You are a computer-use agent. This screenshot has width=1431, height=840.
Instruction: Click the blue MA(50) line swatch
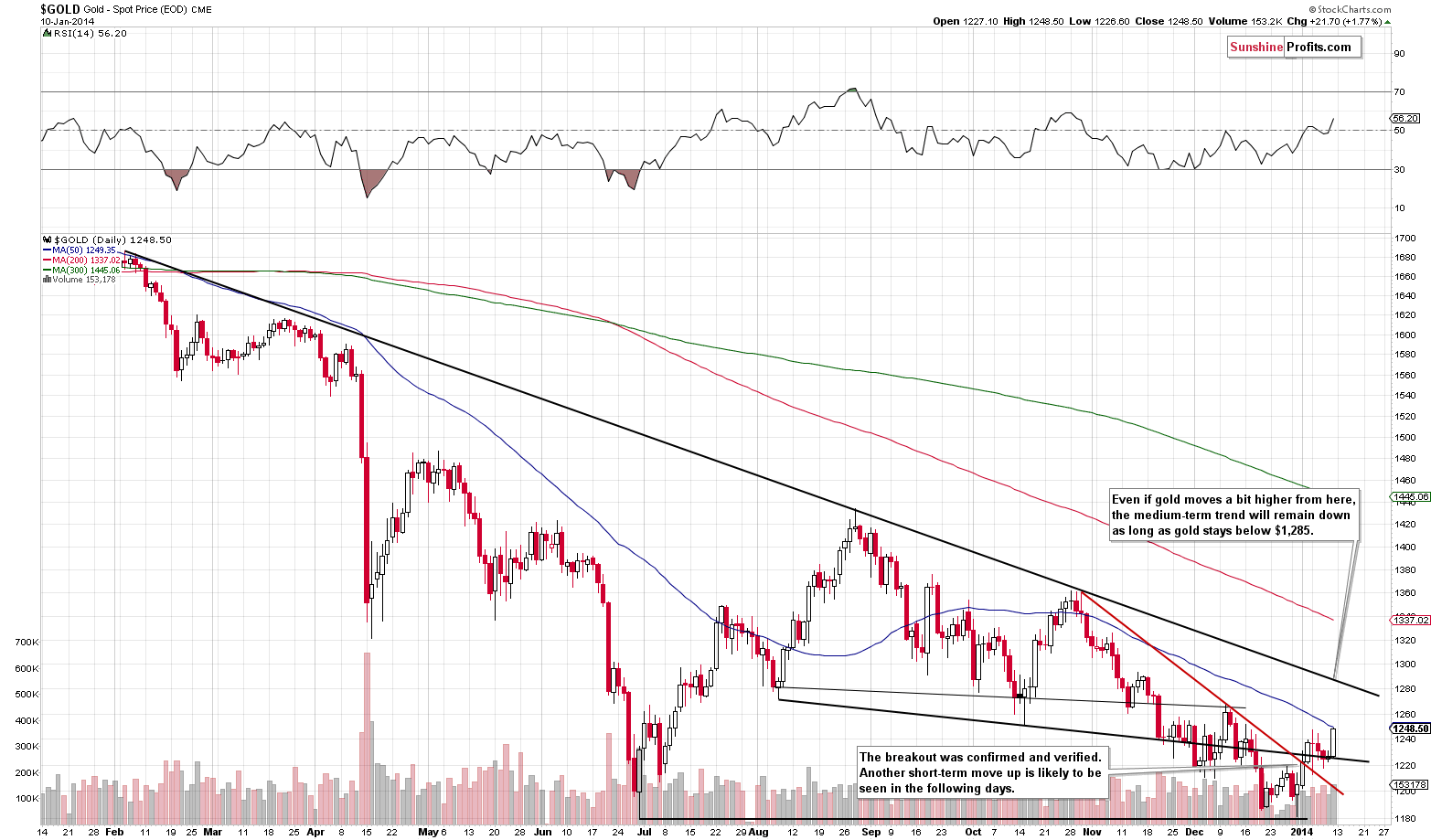47,250
